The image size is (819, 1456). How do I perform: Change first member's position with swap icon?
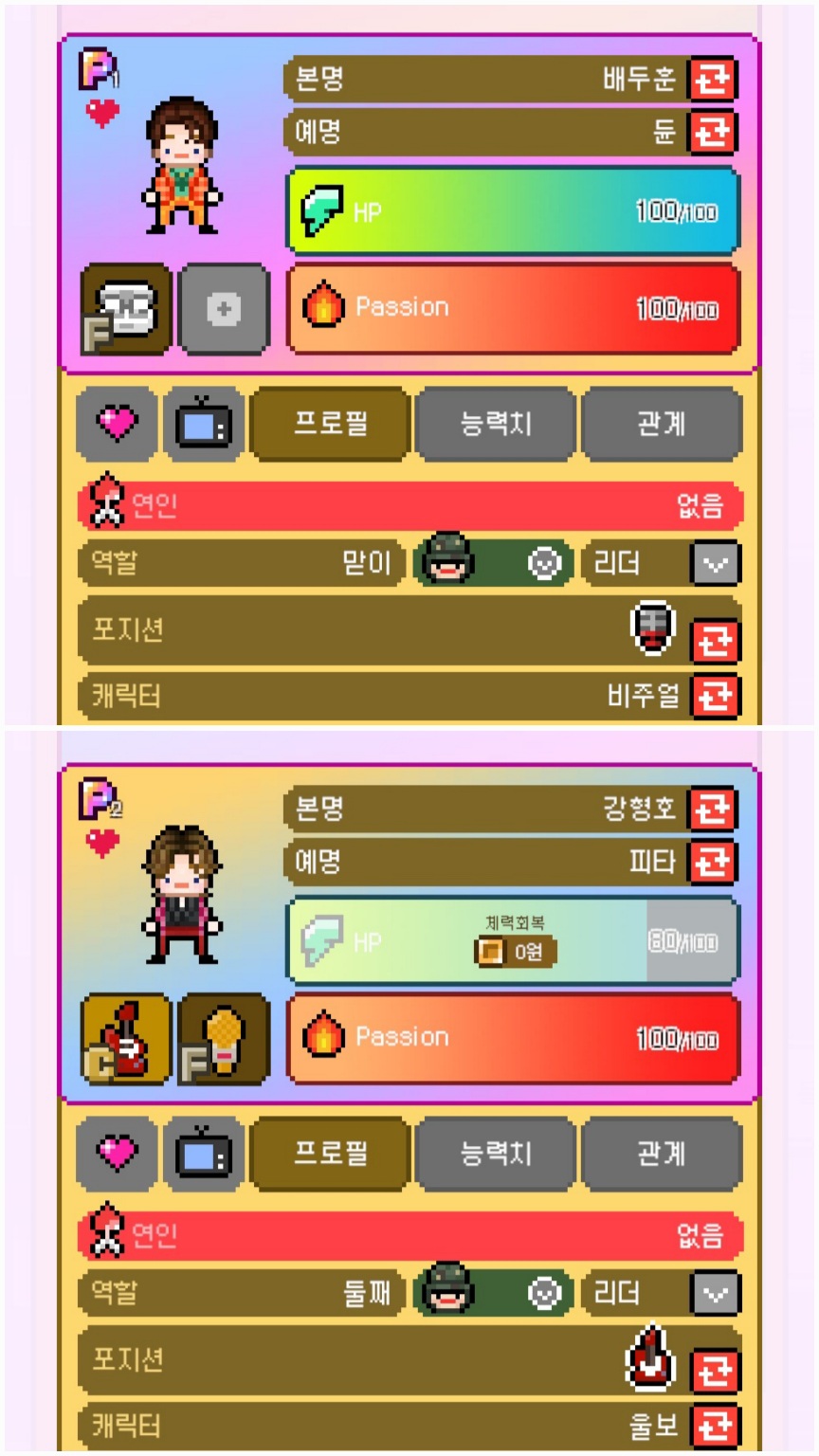point(716,642)
